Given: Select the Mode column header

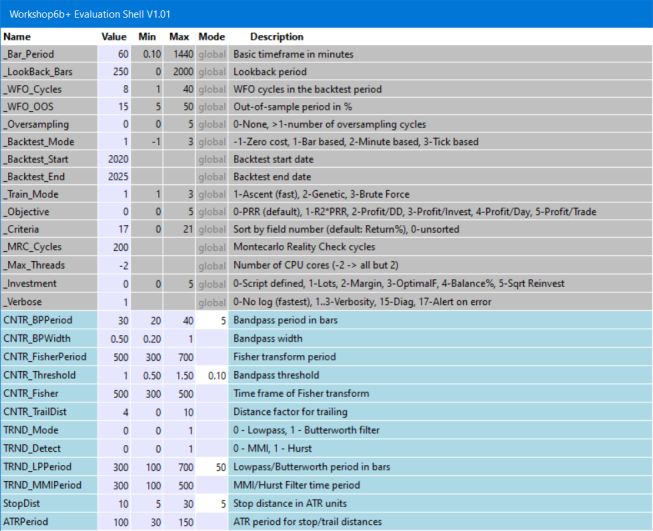Looking at the screenshot, I should point(212,36).
